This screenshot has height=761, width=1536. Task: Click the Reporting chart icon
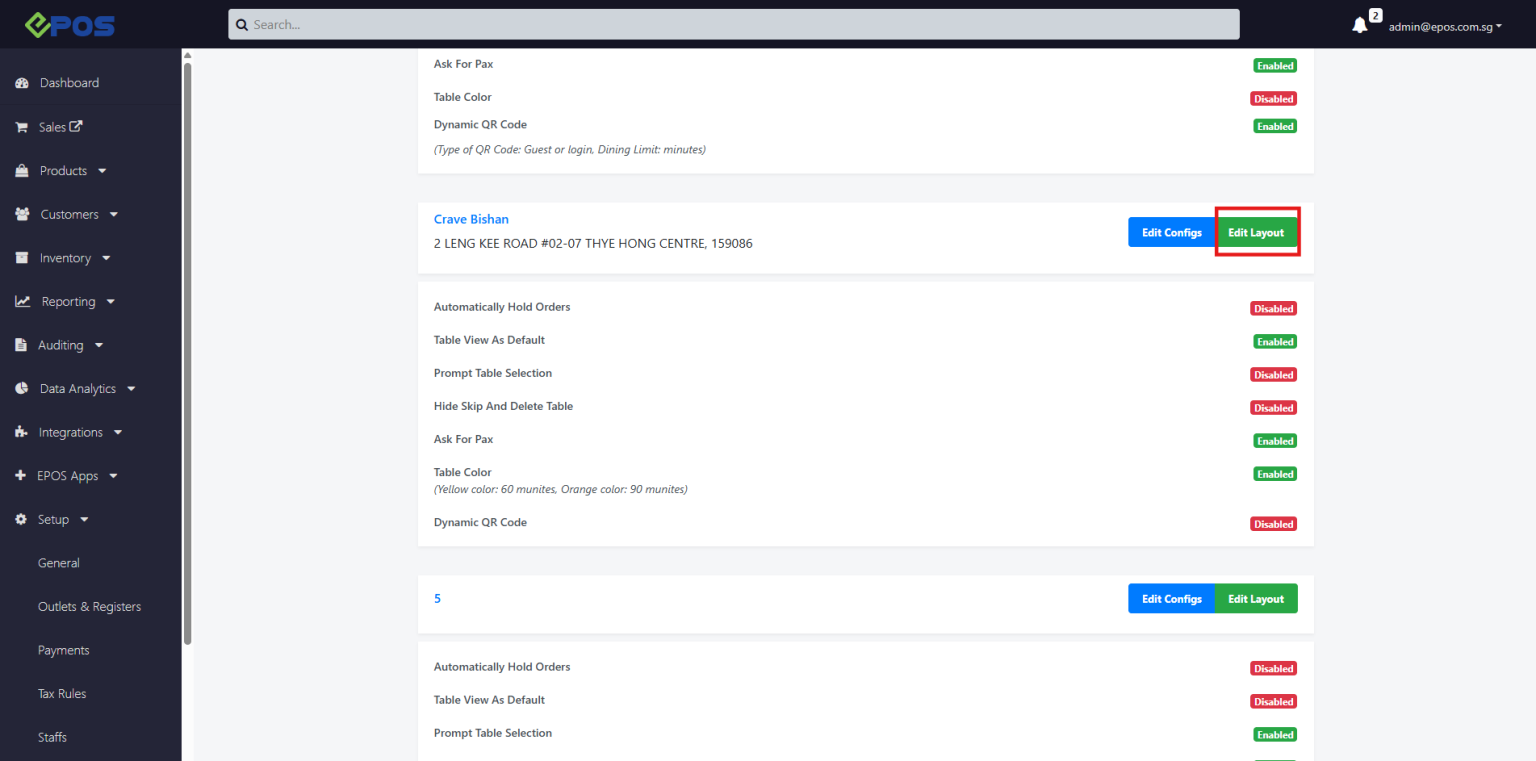pyautogui.click(x=22, y=302)
